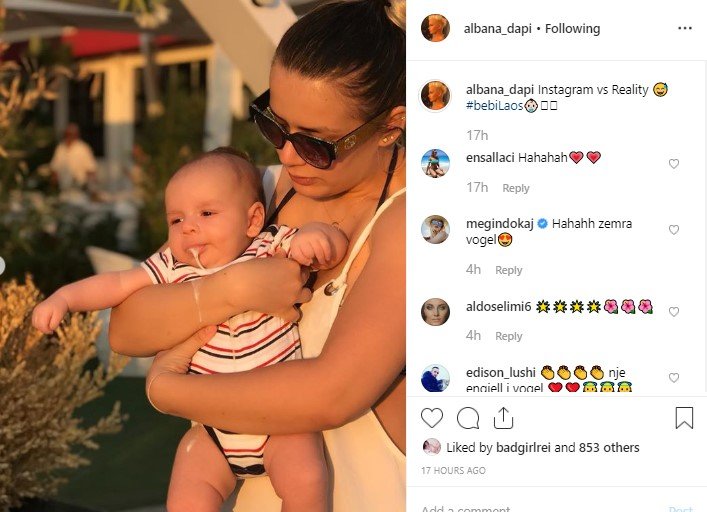Open megindokaj's profile avatar
This screenshot has height=512, width=707.
coord(435,230)
